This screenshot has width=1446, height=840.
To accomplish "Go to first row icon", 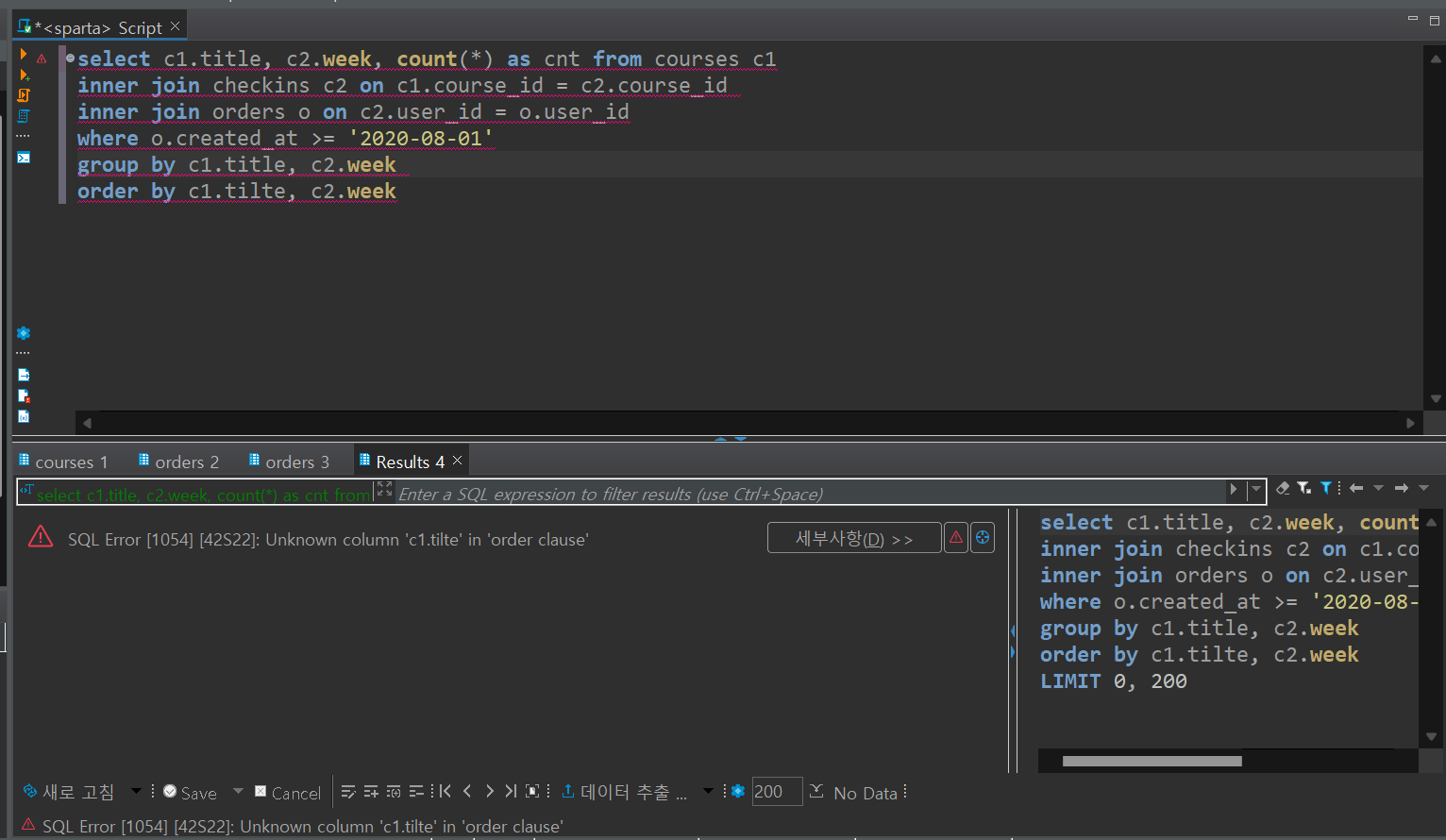I will pos(445,791).
